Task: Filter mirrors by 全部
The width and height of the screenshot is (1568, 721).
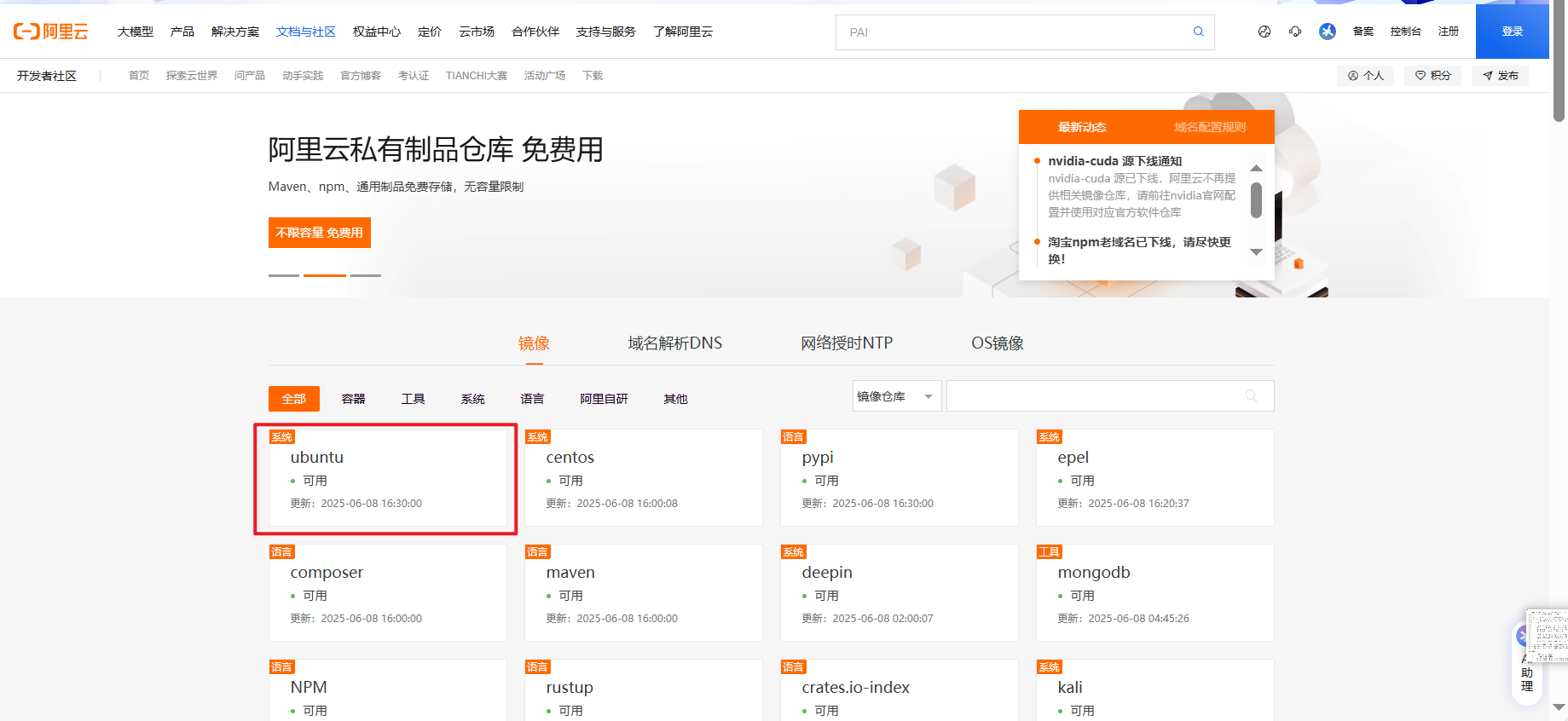Action: [294, 399]
